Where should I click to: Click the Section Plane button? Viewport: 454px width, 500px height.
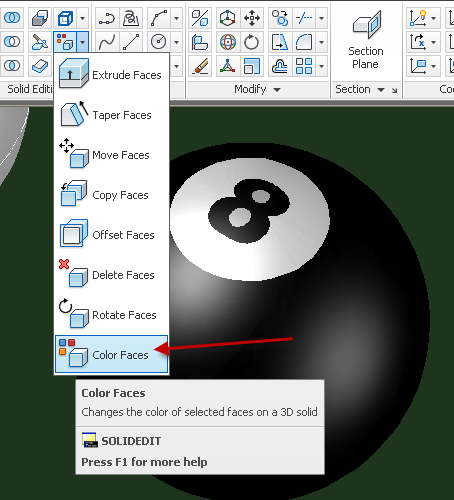point(366,40)
